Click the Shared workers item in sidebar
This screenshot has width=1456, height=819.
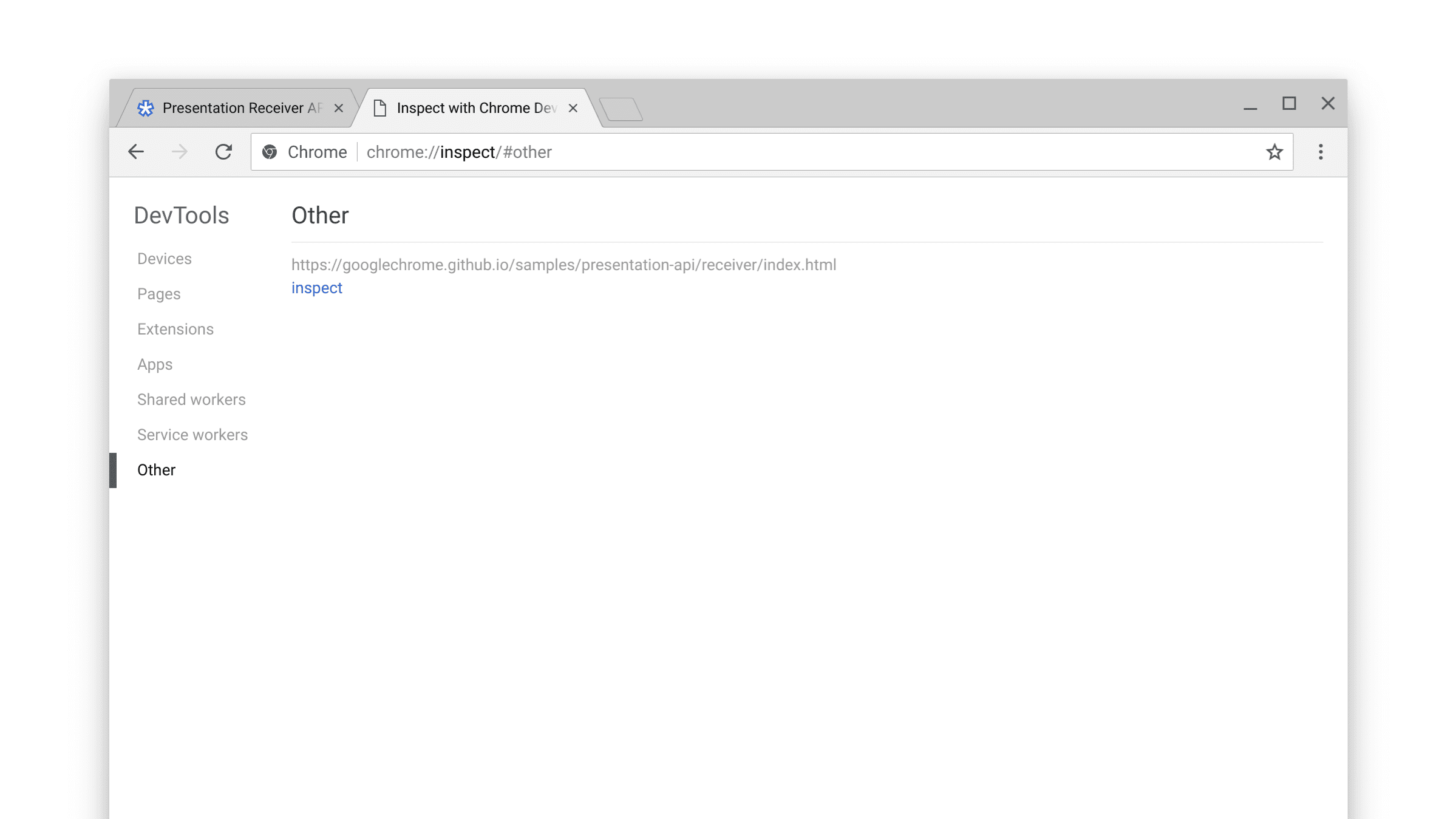192,399
